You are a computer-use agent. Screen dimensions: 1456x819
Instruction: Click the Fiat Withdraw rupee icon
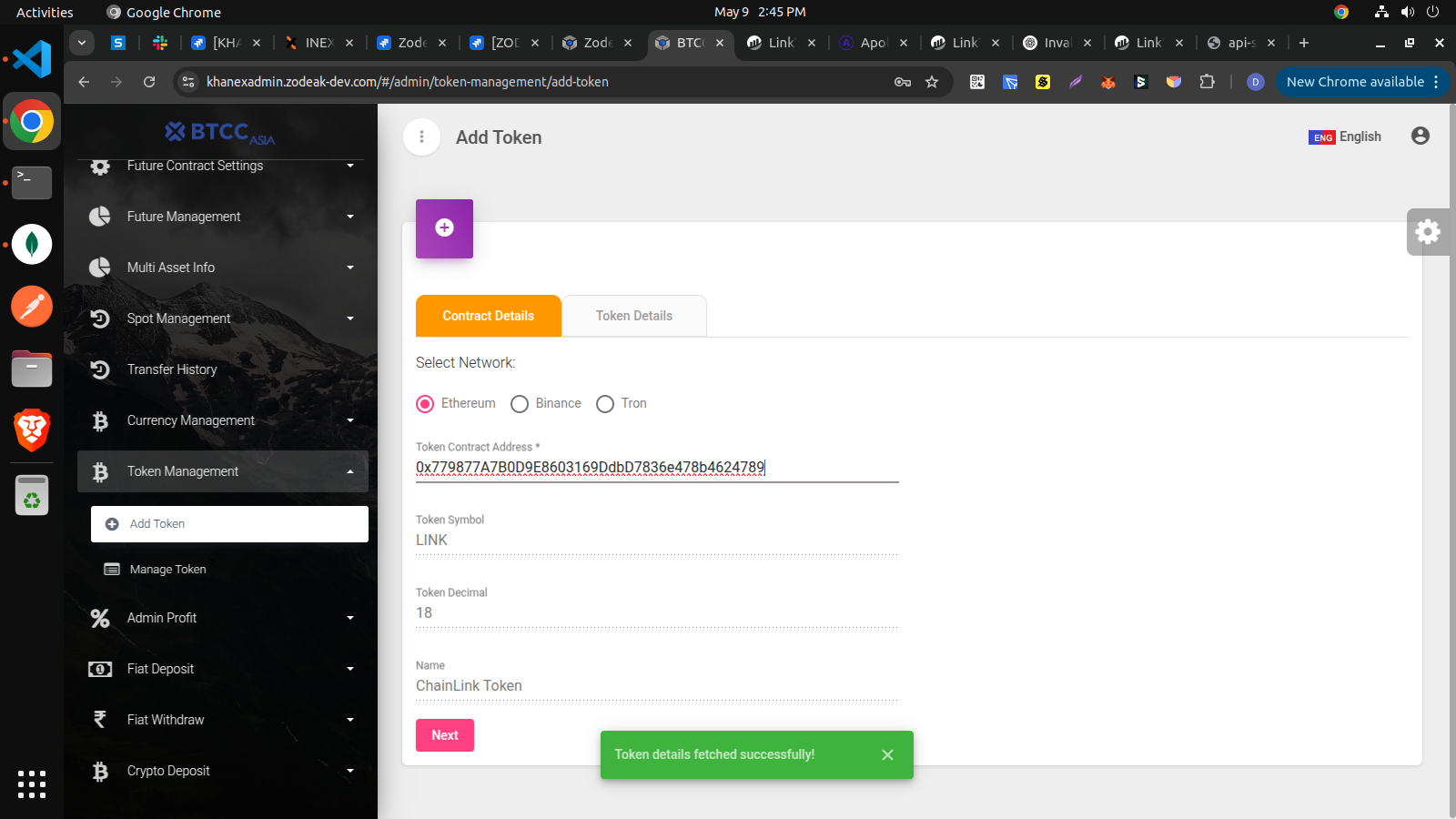point(100,720)
